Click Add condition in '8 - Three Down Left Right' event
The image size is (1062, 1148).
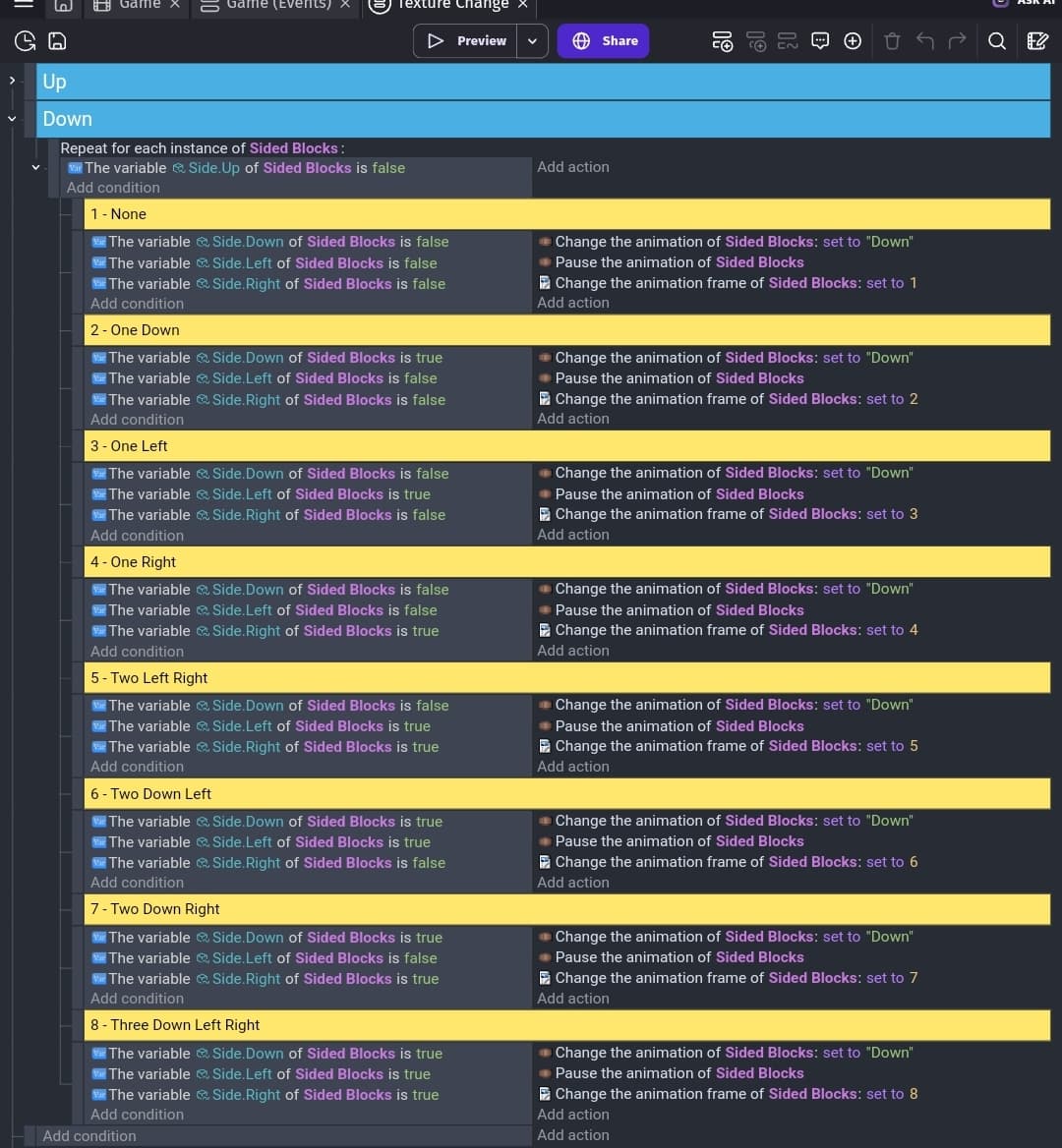click(x=137, y=1115)
